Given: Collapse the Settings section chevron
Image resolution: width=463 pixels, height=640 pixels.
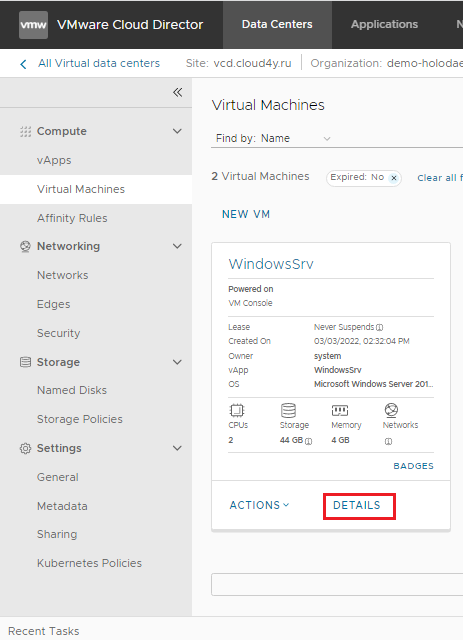Looking at the screenshot, I should click(x=177, y=448).
